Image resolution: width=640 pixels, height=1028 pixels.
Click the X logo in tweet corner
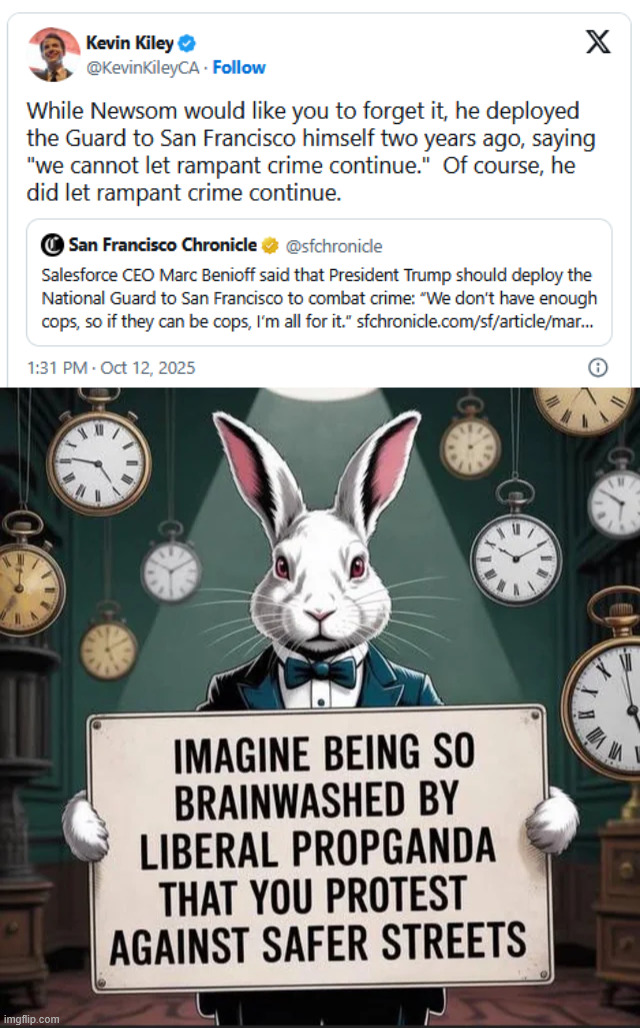click(x=597, y=42)
